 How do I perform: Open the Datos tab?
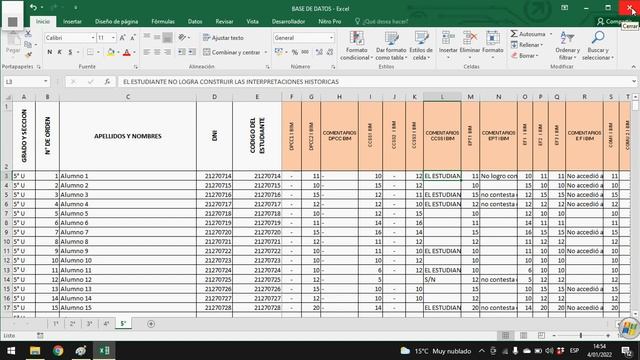195,21
